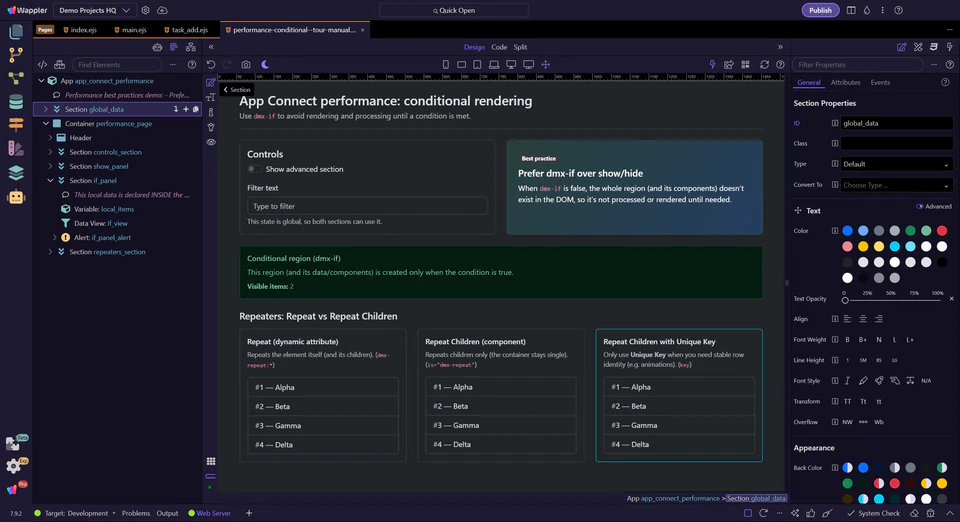This screenshot has height=522, width=960.
Task: Click the theme droplet icon
Action: coord(867,10)
